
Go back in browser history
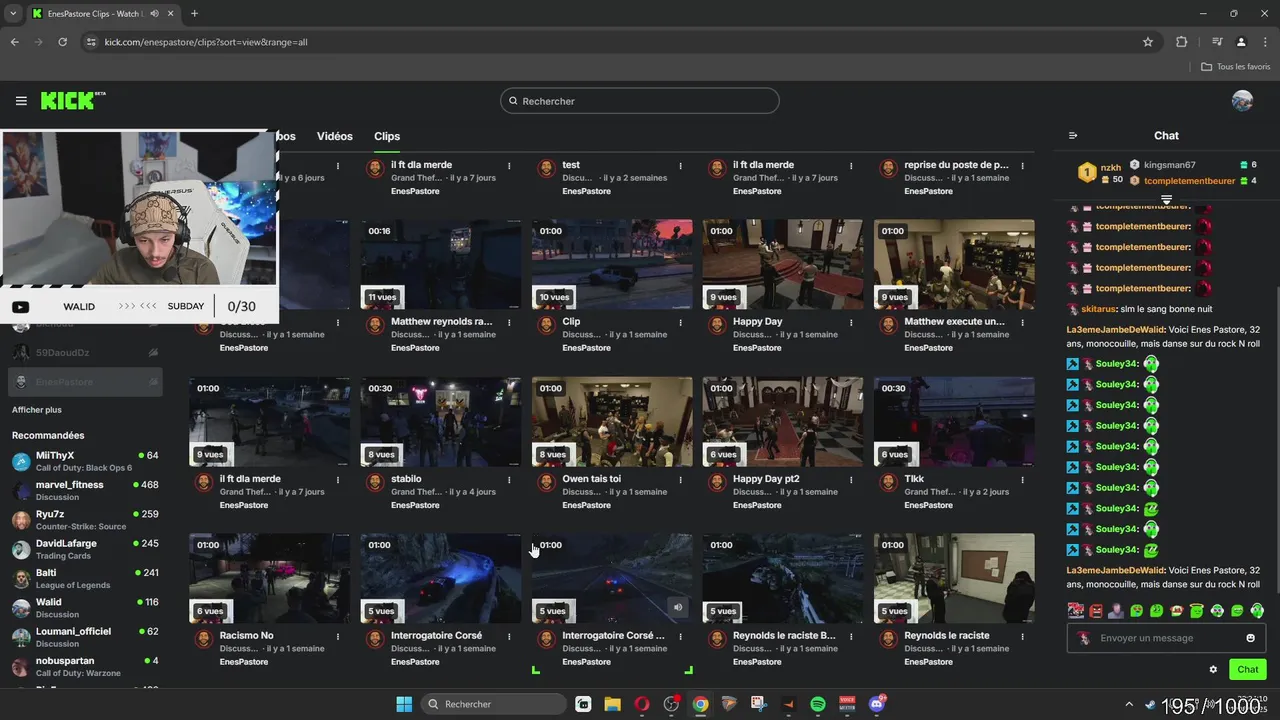tap(14, 42)
